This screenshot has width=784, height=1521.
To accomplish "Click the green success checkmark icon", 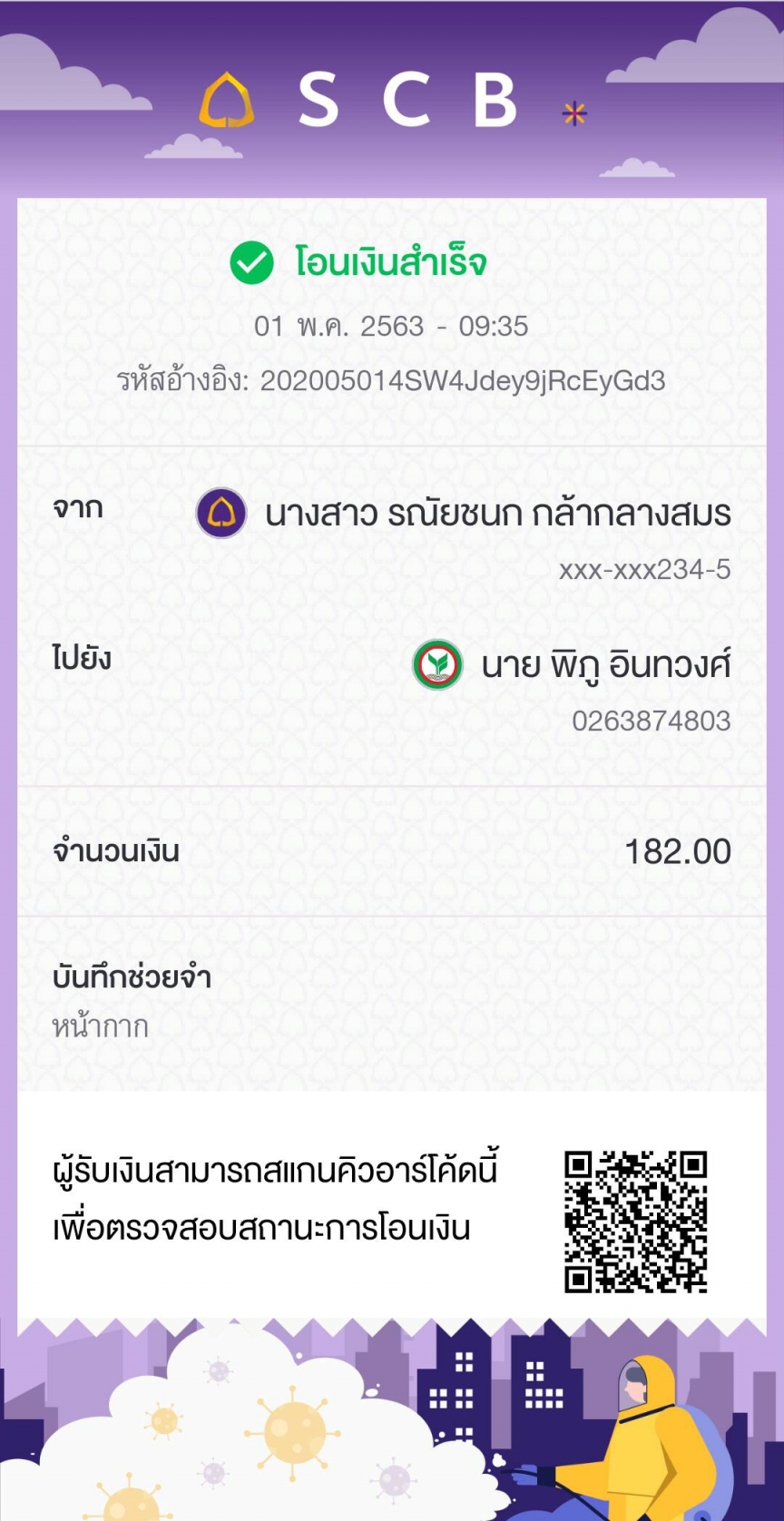I will (x=251, y=263).
